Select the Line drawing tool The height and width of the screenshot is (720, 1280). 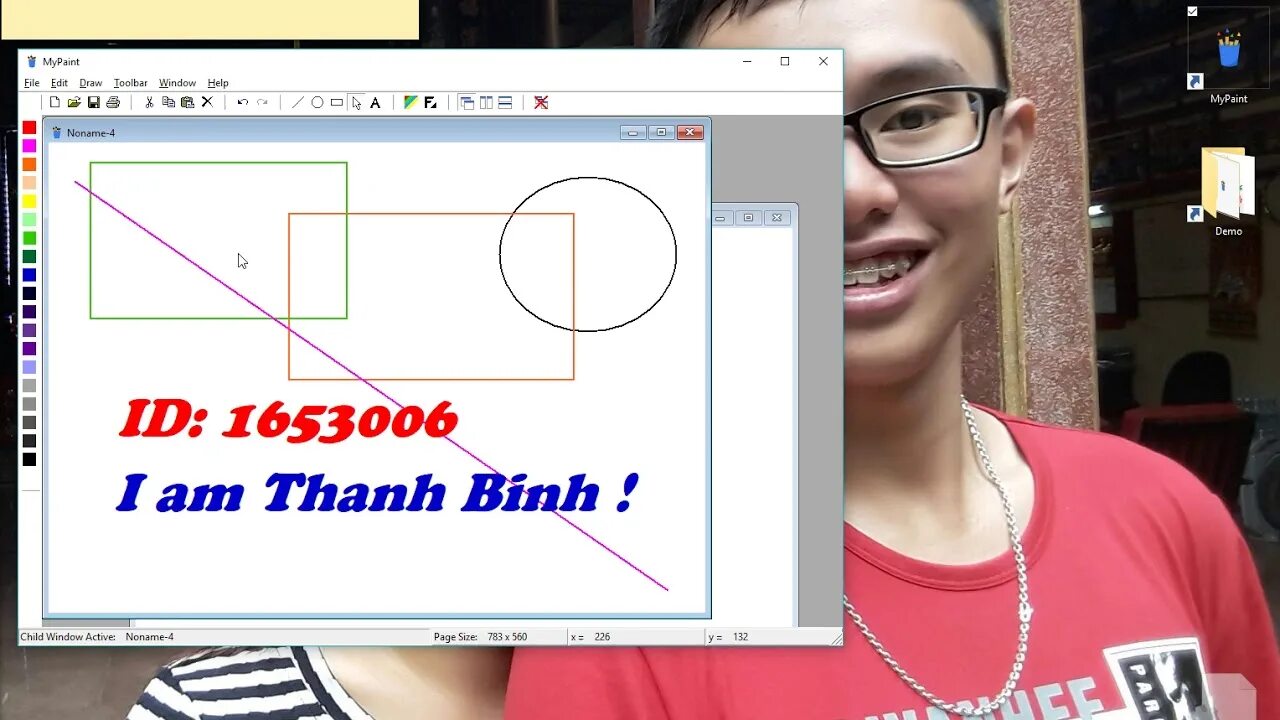click(297, 102)
